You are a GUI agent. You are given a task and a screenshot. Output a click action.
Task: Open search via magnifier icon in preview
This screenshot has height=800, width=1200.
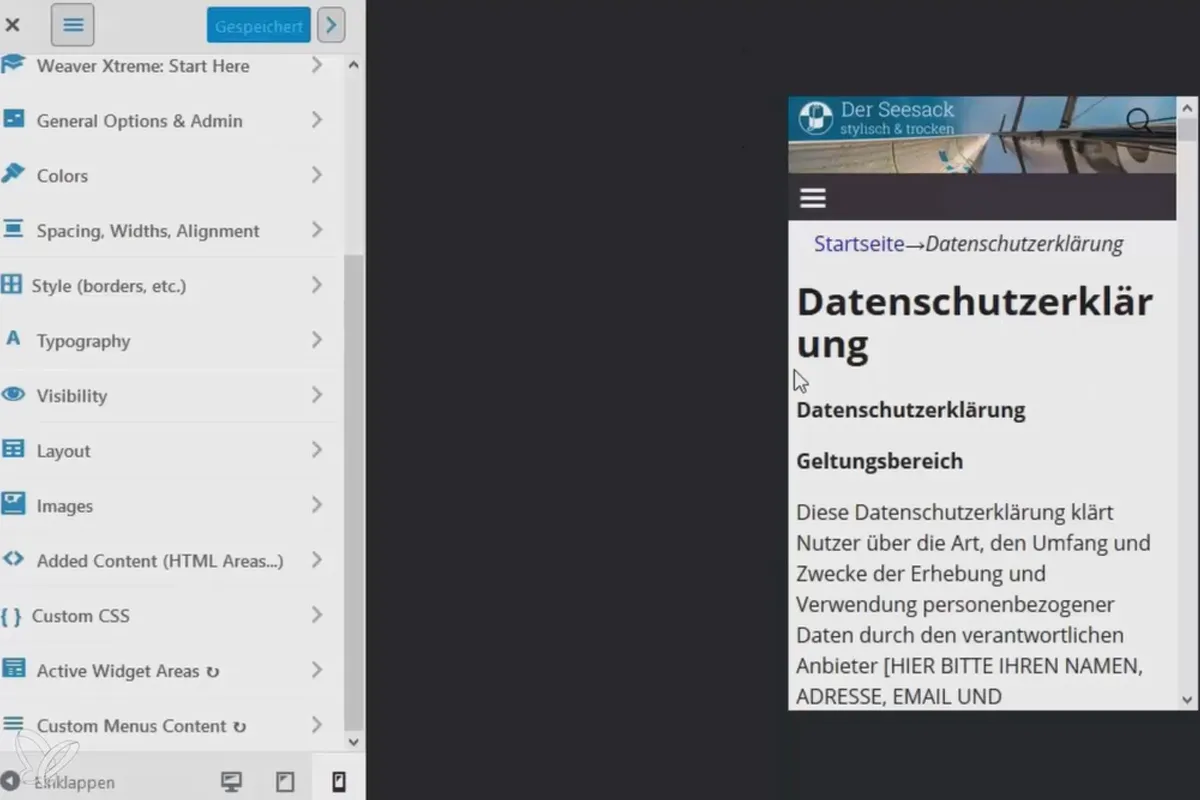(x=1138, y=121)
